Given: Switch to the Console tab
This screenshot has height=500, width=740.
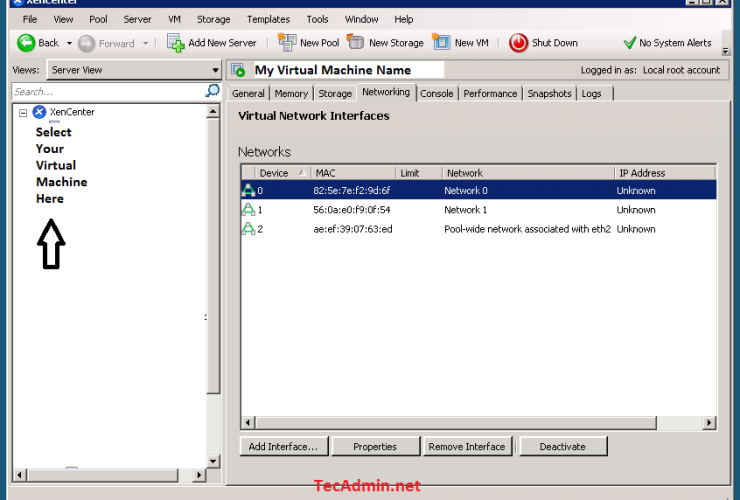Looking at the screenshot, I should pyautogui.click(x=436, y=93).
